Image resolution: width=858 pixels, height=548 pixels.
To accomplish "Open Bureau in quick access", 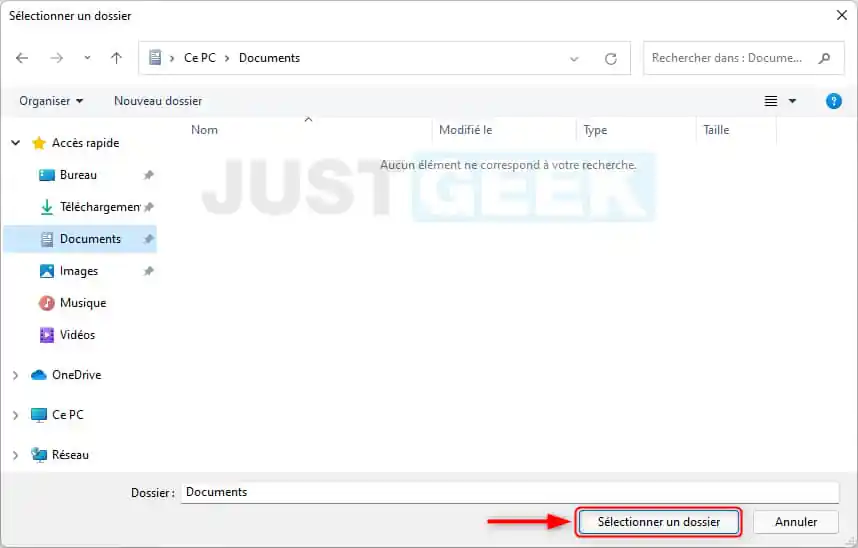I will coord(78,175).
